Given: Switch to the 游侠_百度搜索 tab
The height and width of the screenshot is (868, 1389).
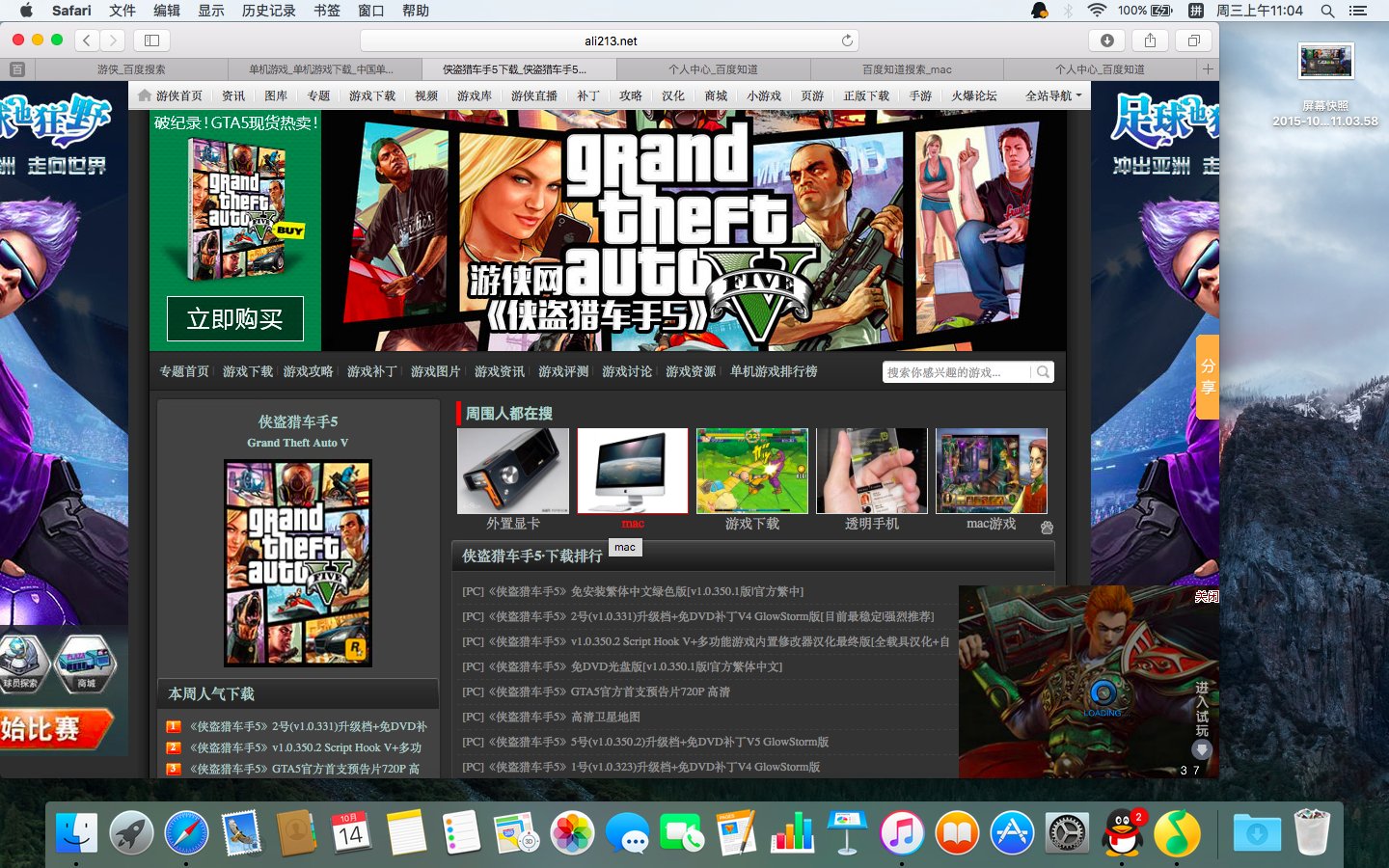Looking at the screenshot, I should 131,69.
